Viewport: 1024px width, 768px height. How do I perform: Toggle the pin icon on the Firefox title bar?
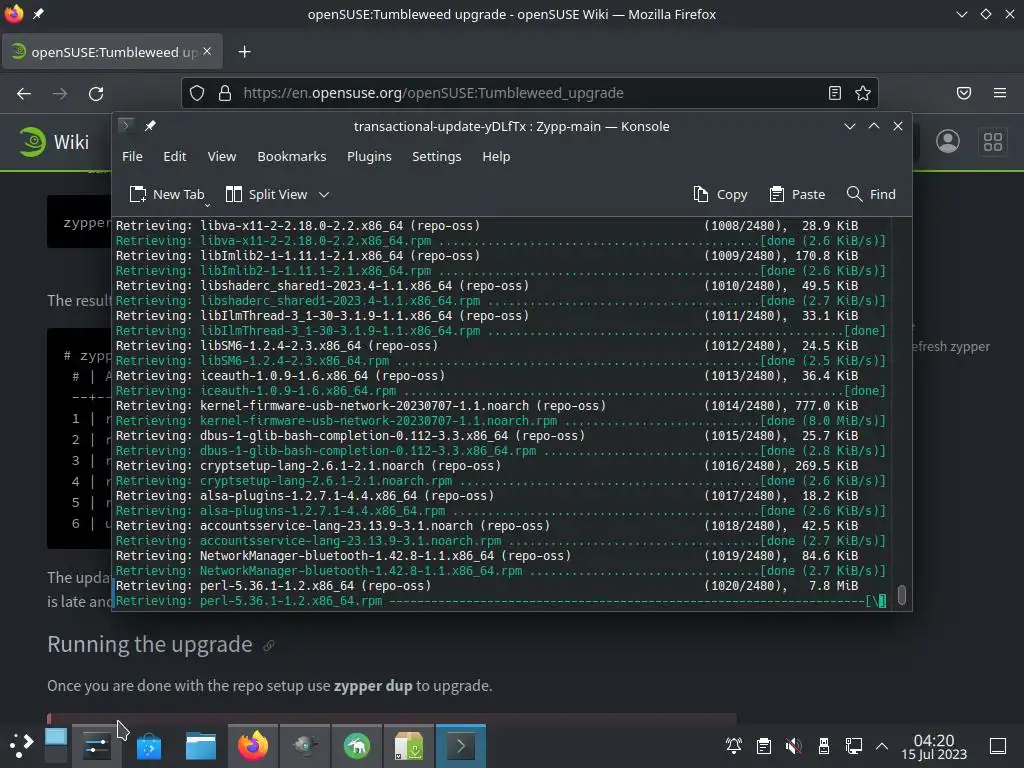38,14
